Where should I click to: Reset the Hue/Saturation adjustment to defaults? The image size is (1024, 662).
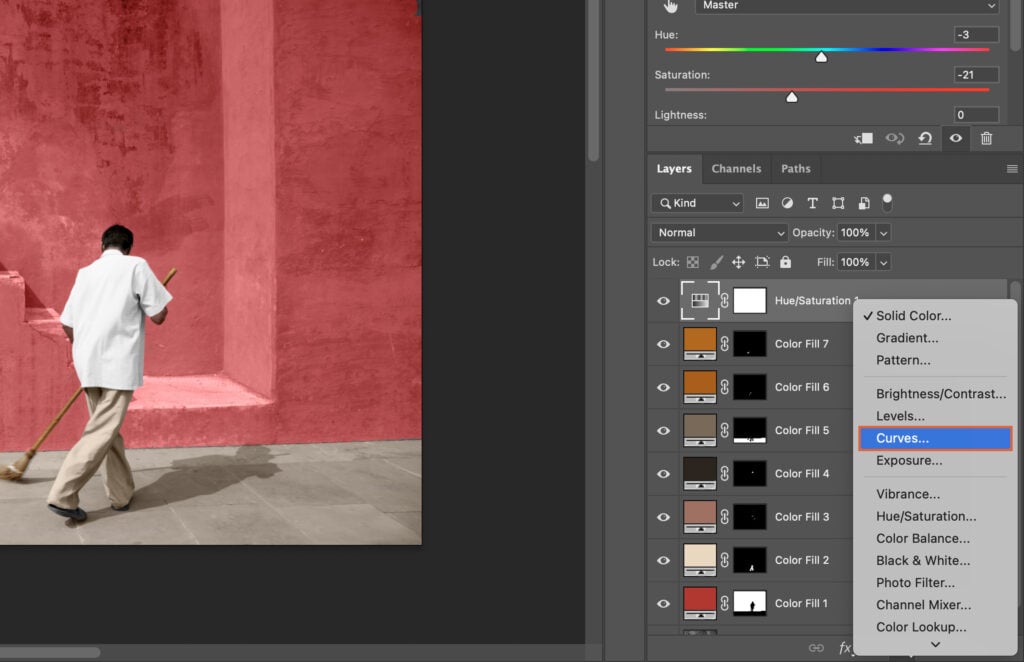925,138
